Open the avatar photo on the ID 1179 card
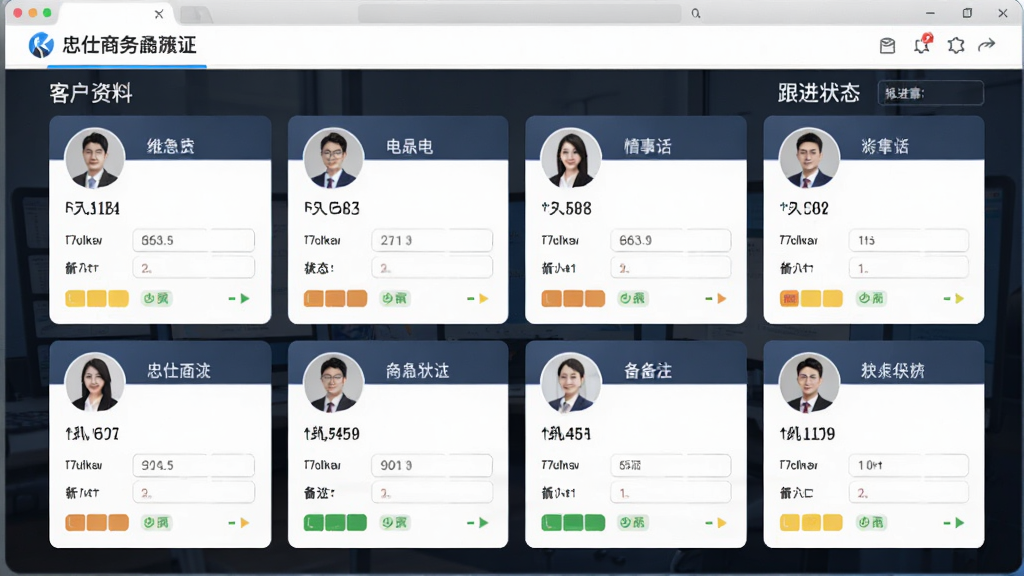This screenshot has height=576, width=1024. [809, 383]
